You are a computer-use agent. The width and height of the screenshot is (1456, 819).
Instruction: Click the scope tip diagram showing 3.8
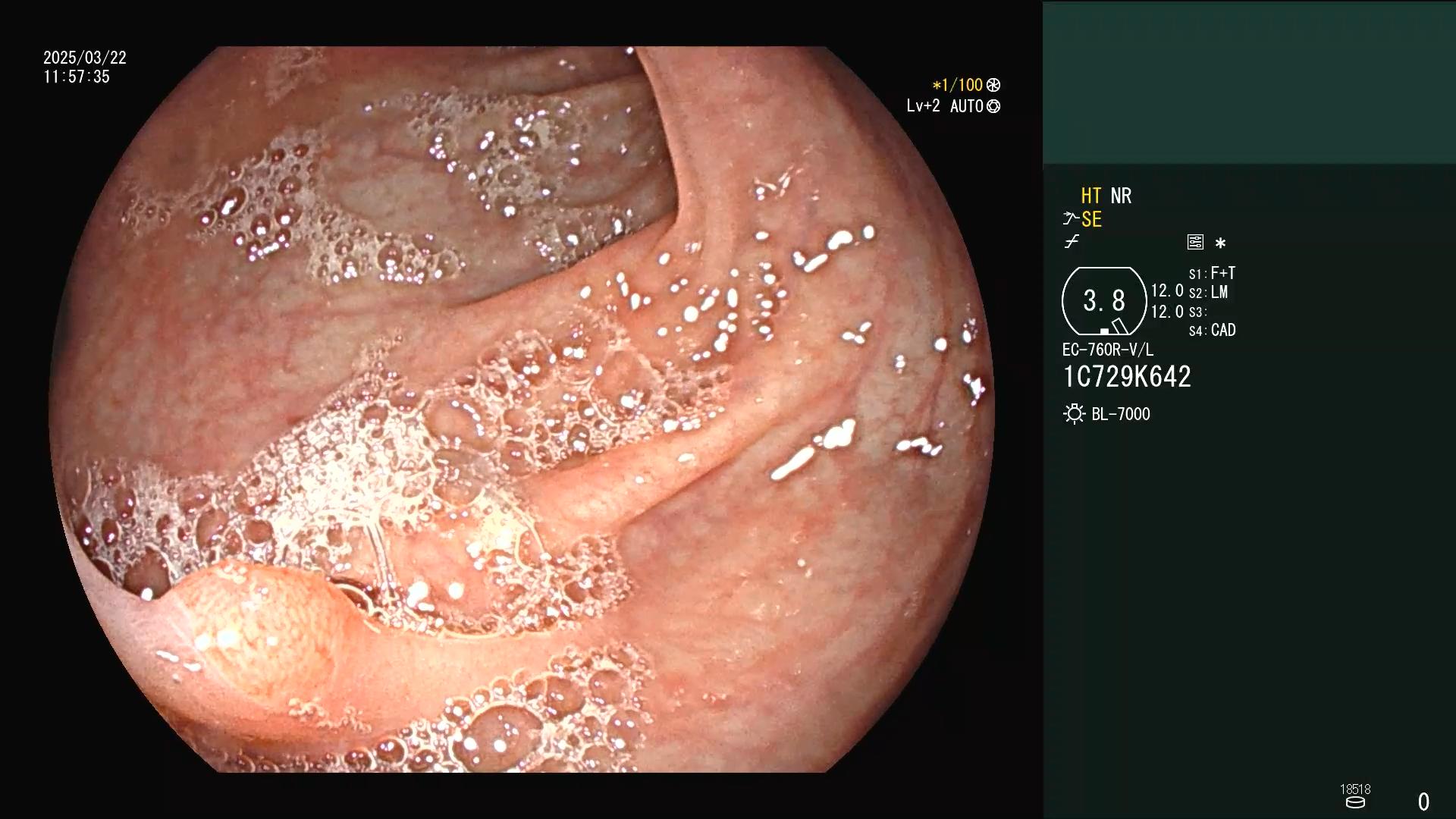click(1104, 301)
